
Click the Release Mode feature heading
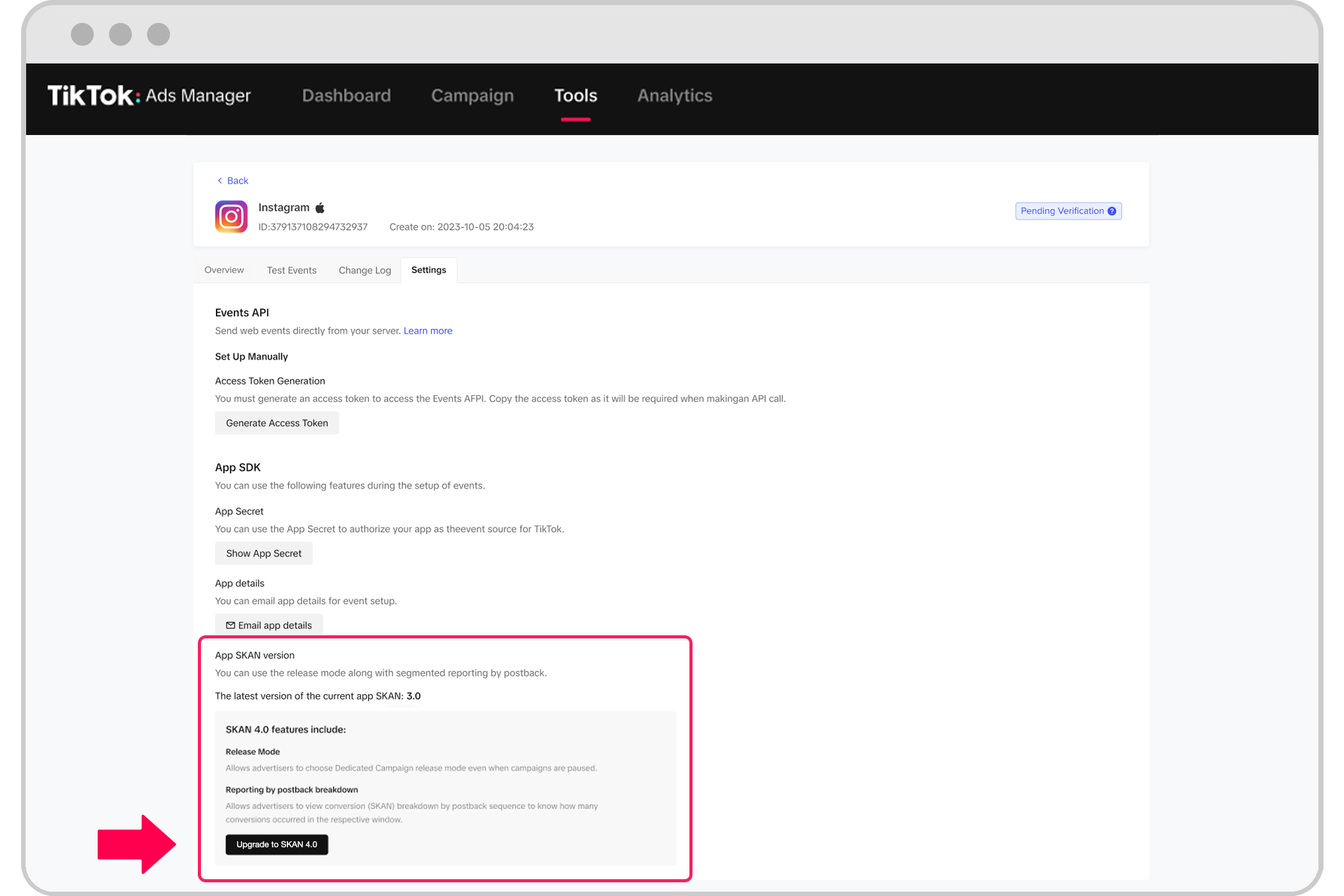(x=253, y=752)
